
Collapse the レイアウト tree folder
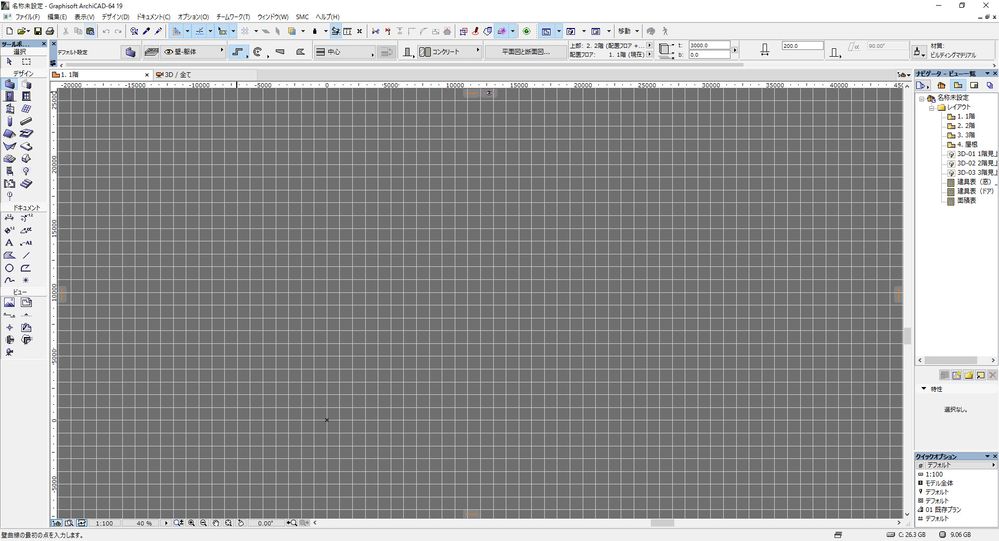click(x=931, y=108)
